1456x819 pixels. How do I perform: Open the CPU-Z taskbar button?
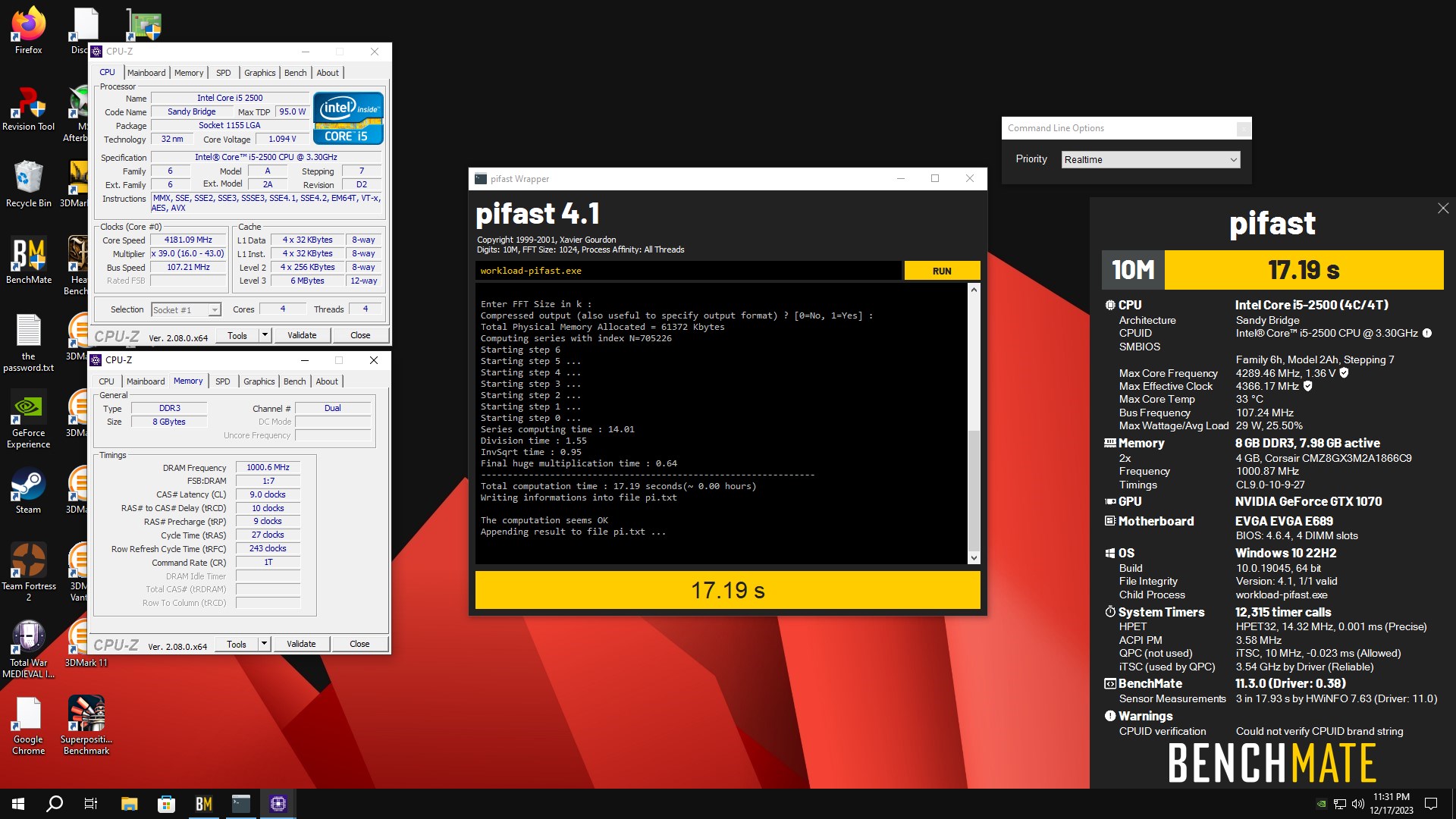pos(278,804)
